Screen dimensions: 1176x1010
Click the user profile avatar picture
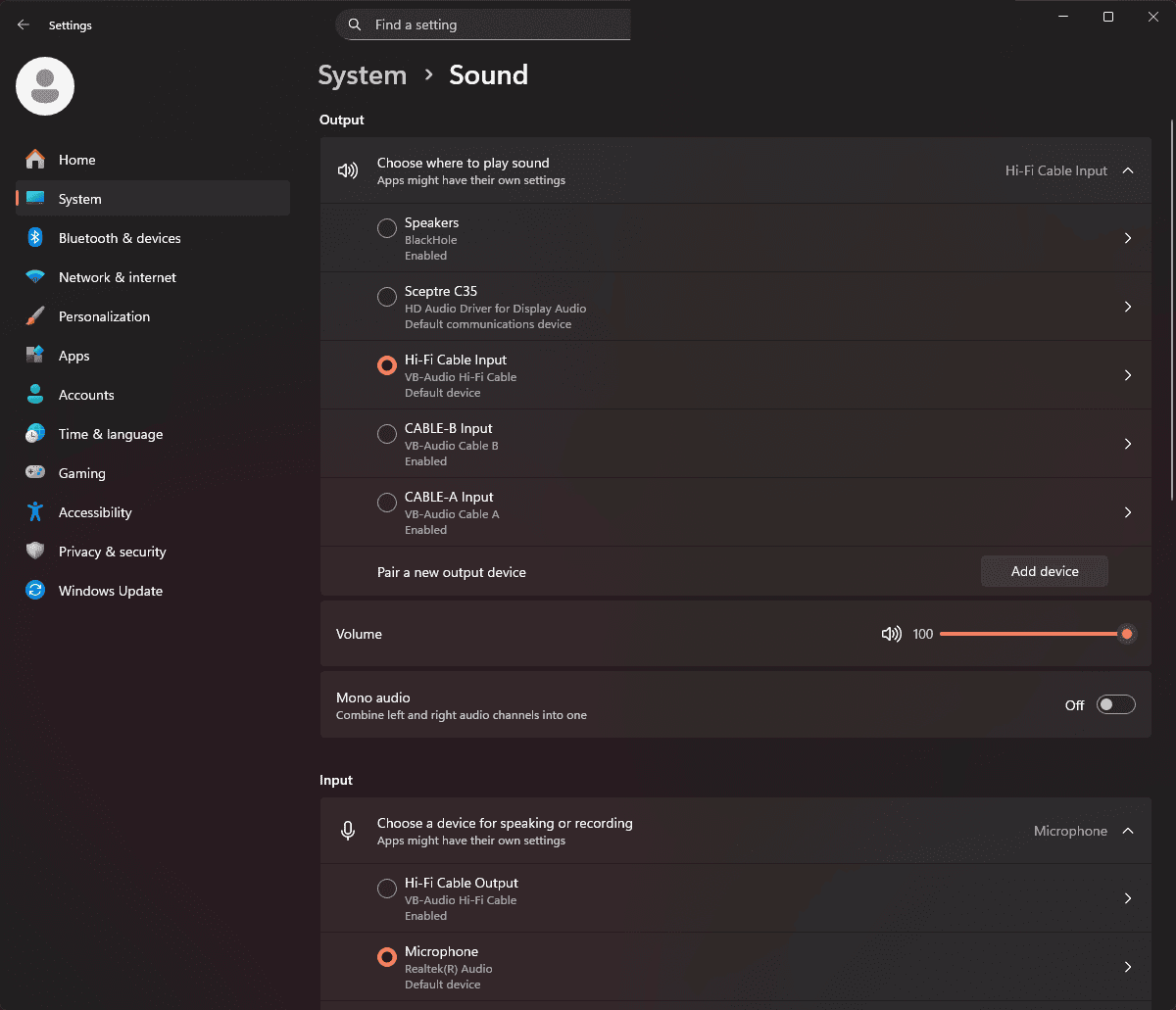44,86
